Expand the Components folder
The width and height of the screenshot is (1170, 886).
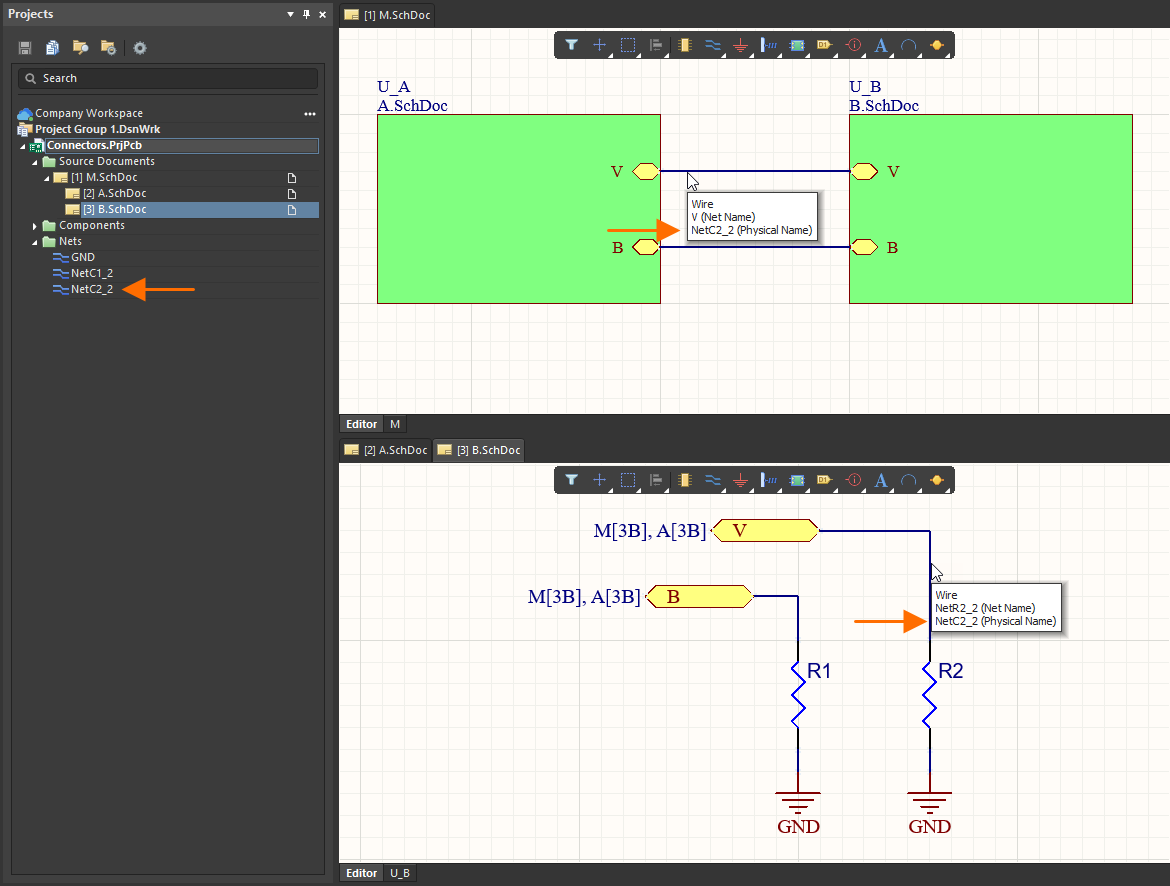(x=36, y=226)
